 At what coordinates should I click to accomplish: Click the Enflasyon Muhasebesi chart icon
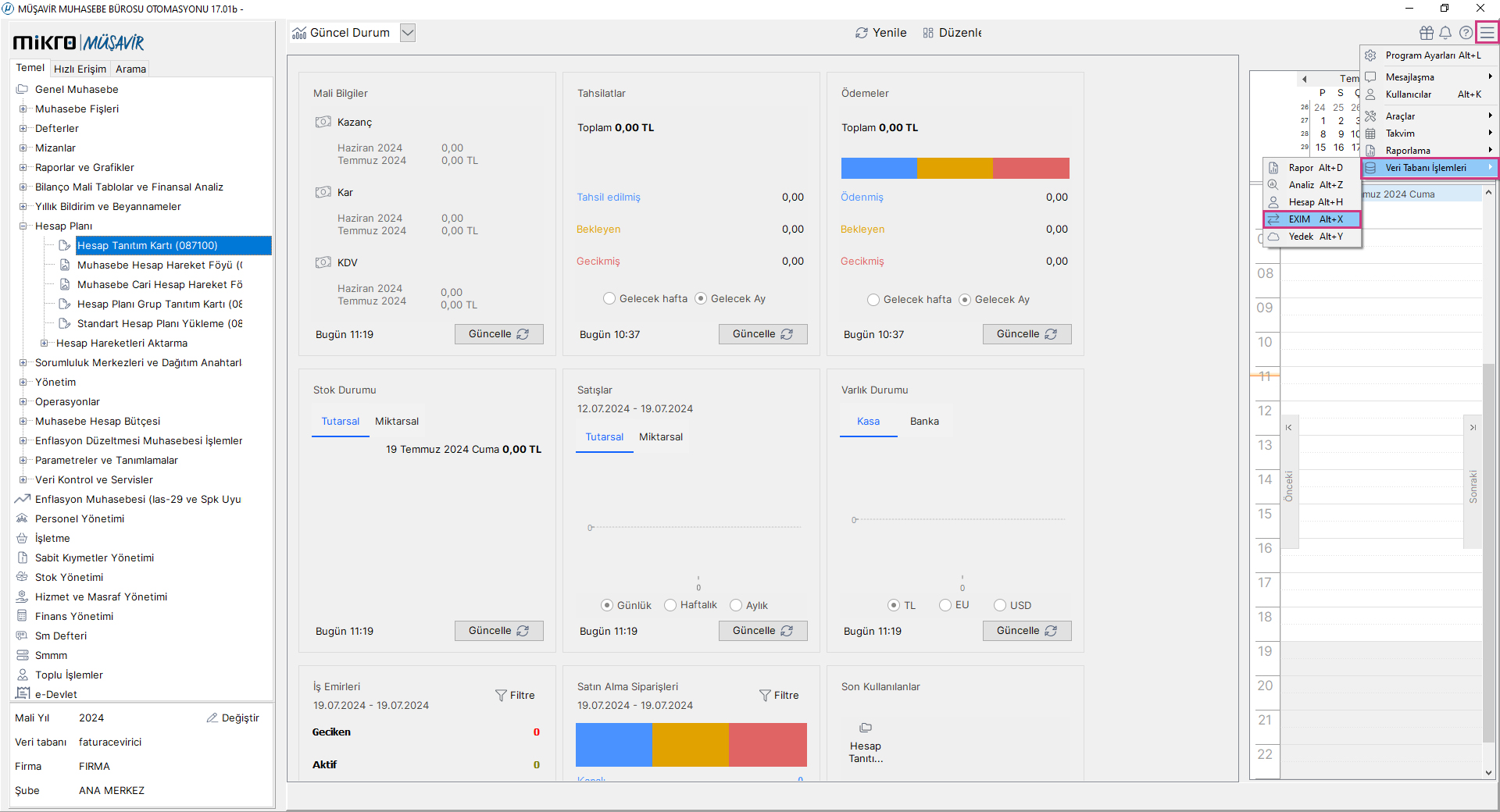(x=22, y=499)
